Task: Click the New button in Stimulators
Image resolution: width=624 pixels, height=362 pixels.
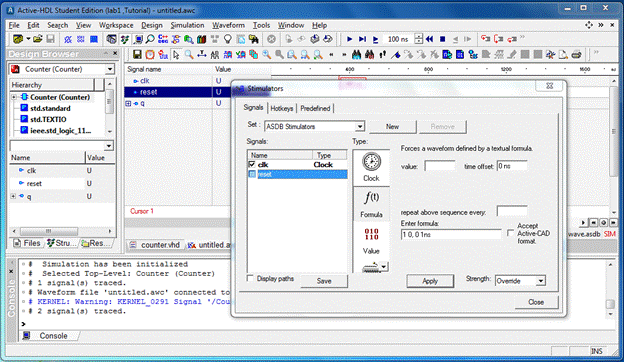Action: [x=392, y=127]
